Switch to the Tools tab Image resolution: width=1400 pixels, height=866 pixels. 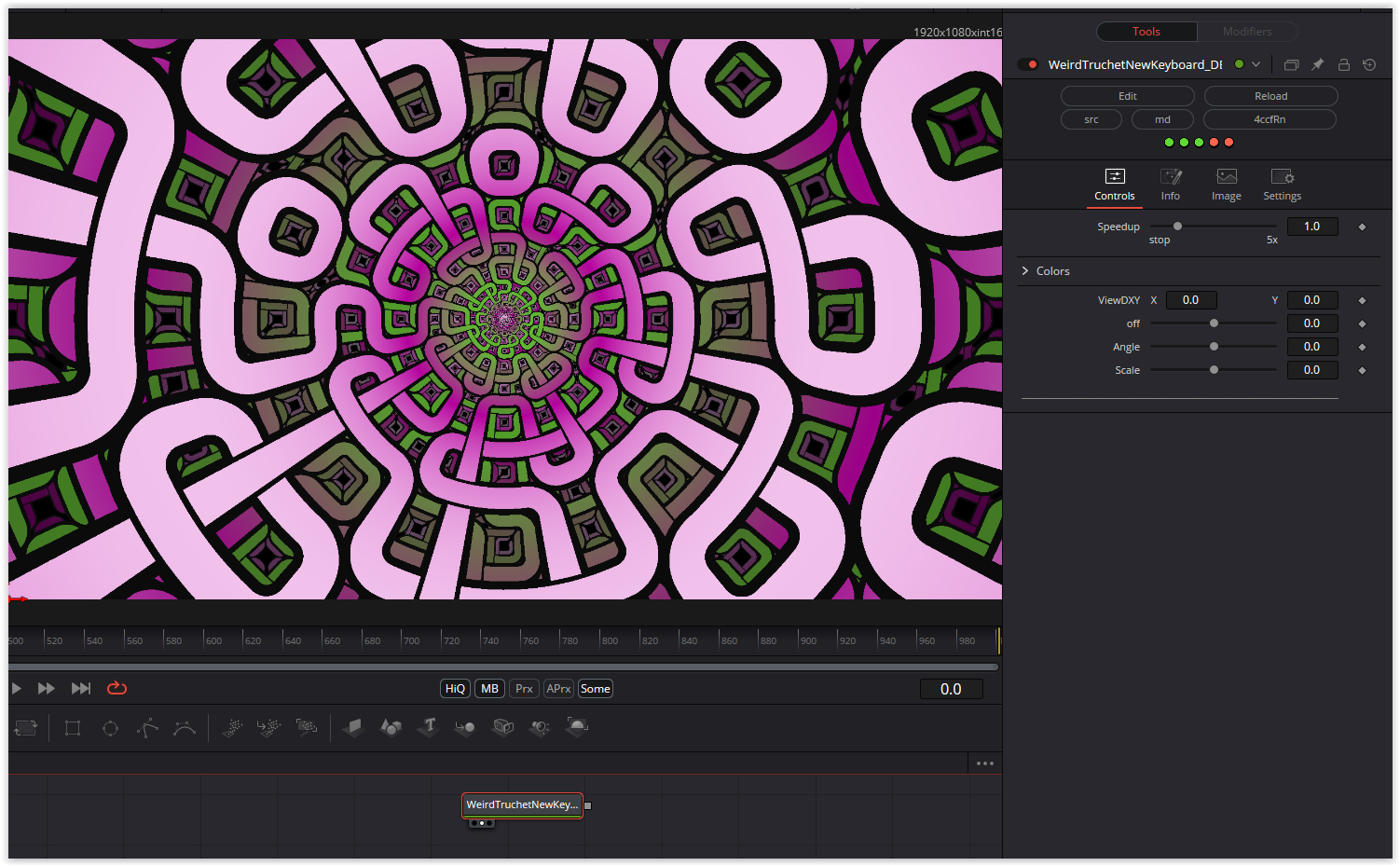(1146, 32)
